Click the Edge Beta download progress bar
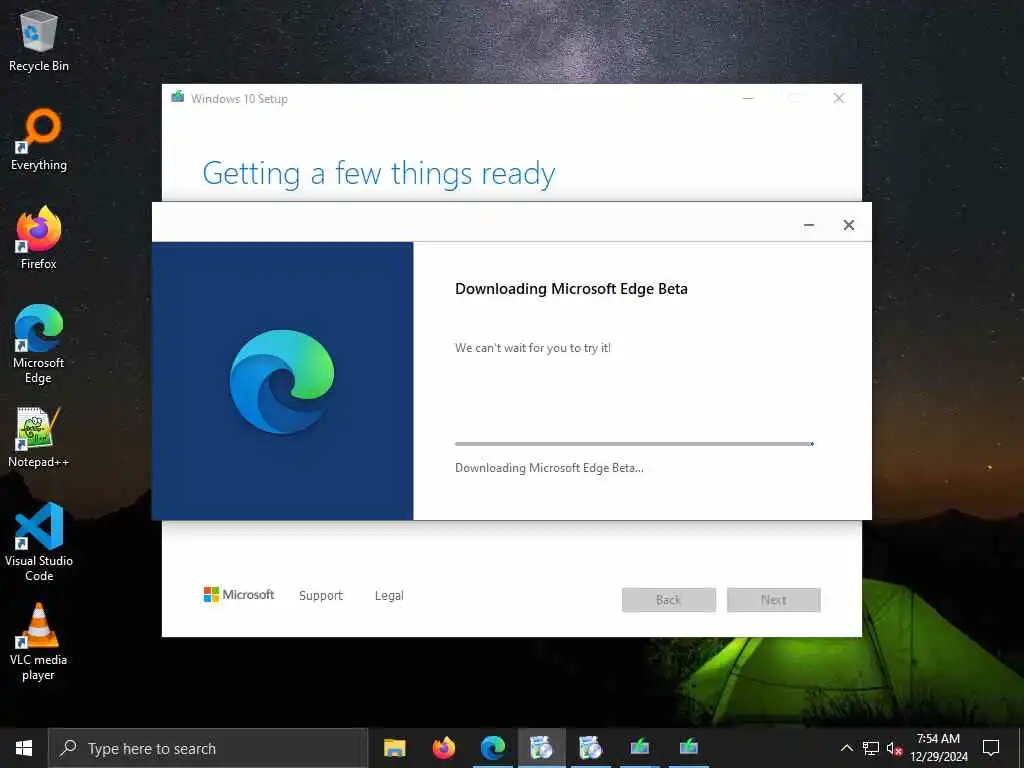1024x768 pixels. (x=634, y=444)
